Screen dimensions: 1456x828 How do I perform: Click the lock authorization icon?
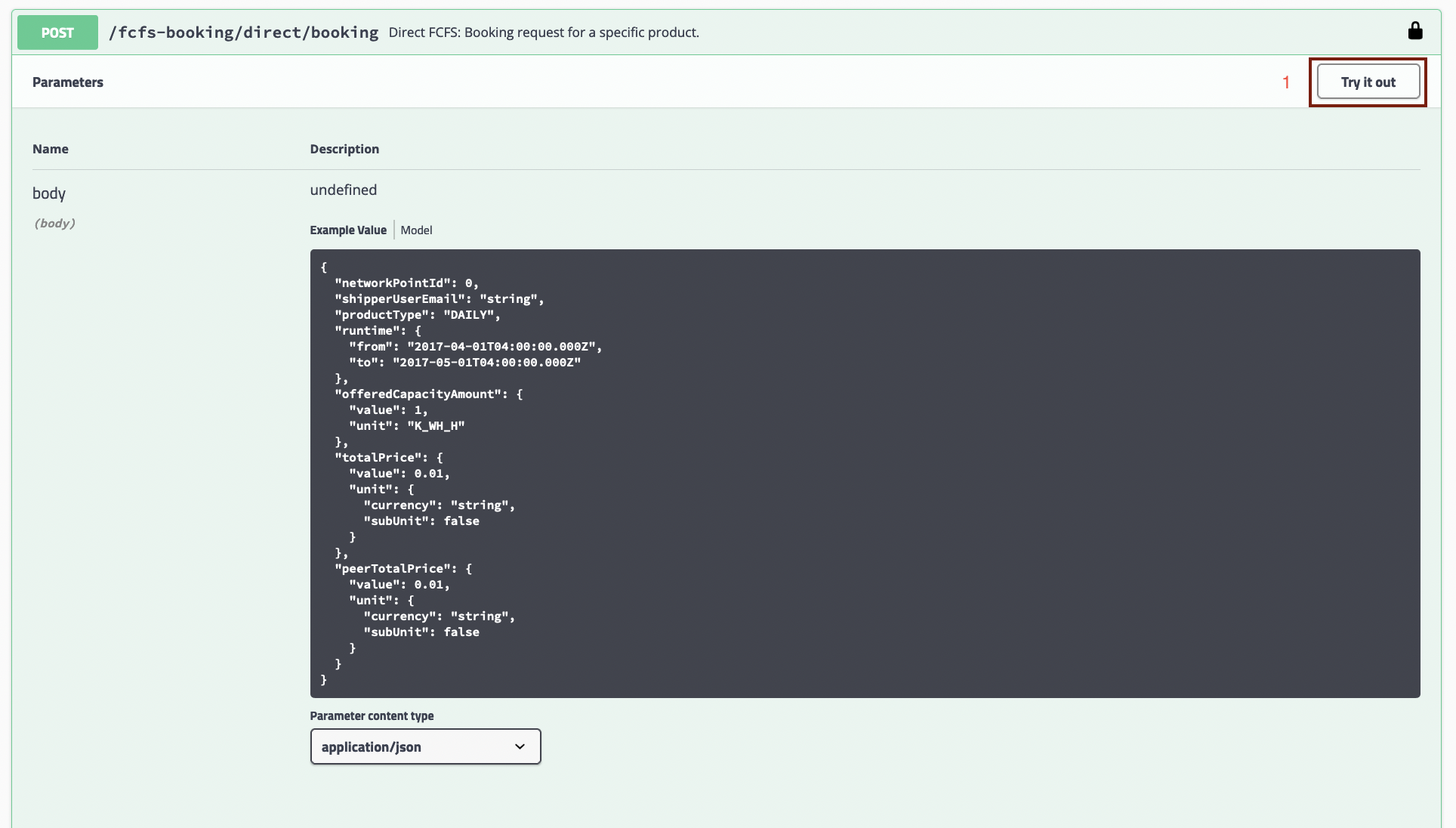click(1414, 31)
